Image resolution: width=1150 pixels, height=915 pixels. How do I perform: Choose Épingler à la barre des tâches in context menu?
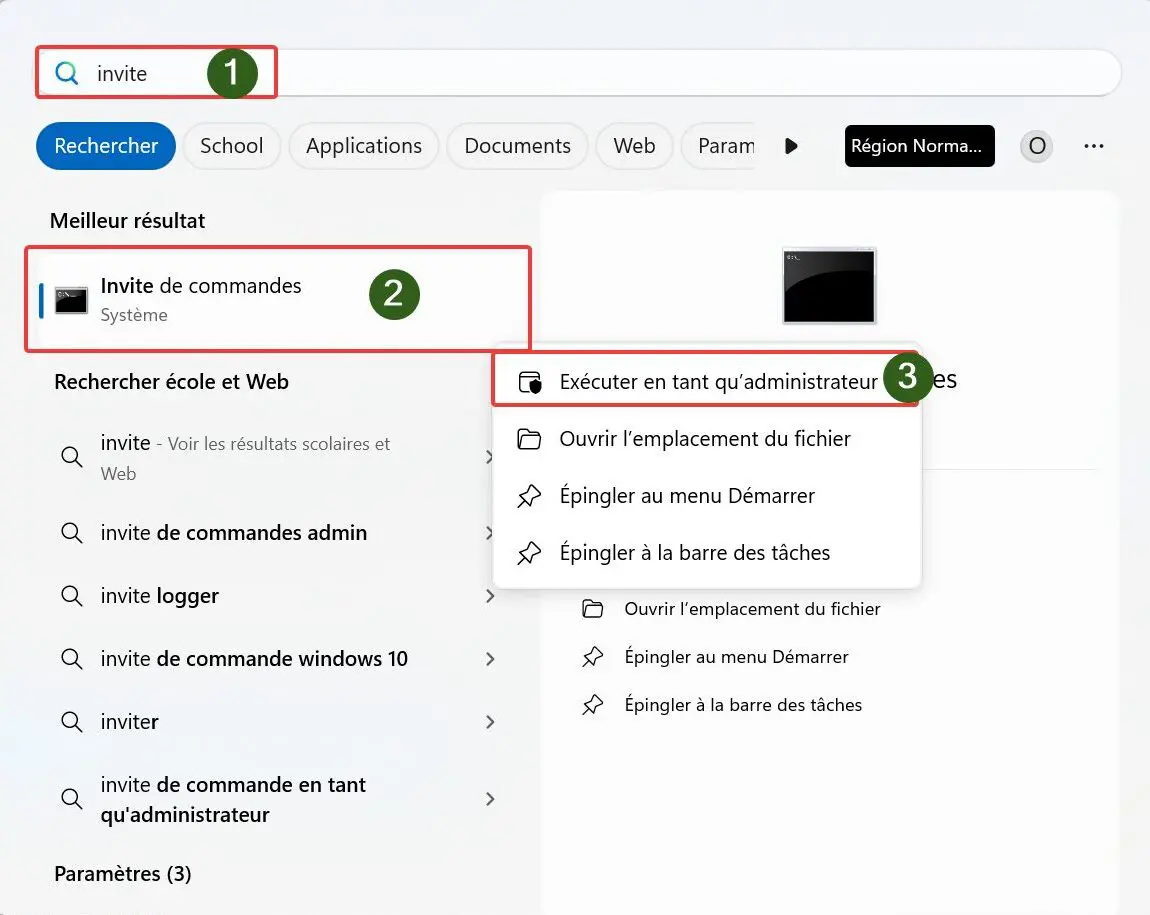(707, 553)
